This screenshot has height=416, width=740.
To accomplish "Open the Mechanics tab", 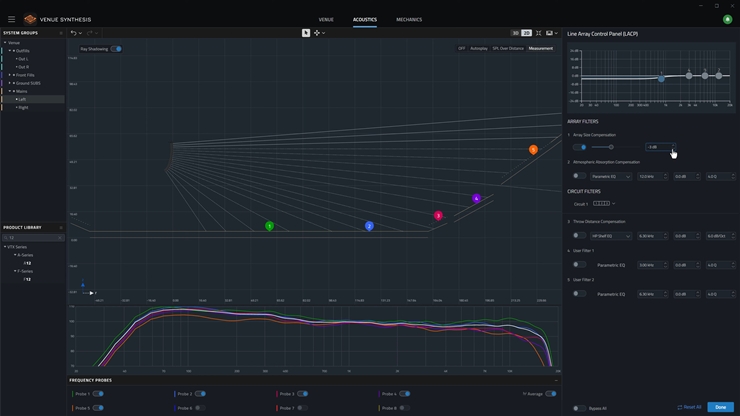I will (x=409, y=19).
